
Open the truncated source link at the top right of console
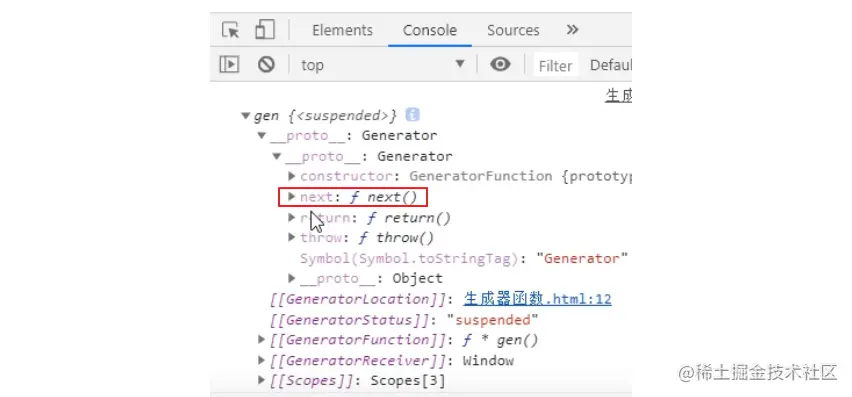[618, 96]
